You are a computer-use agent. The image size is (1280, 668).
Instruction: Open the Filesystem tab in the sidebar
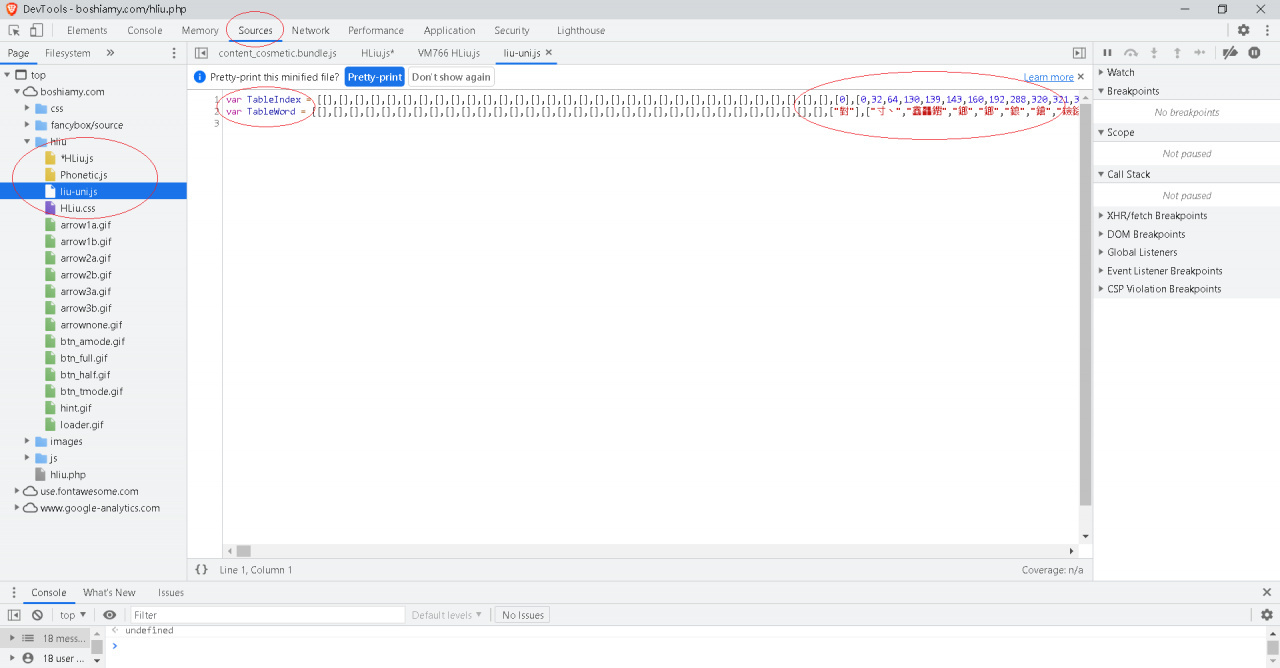click(68, 52)
